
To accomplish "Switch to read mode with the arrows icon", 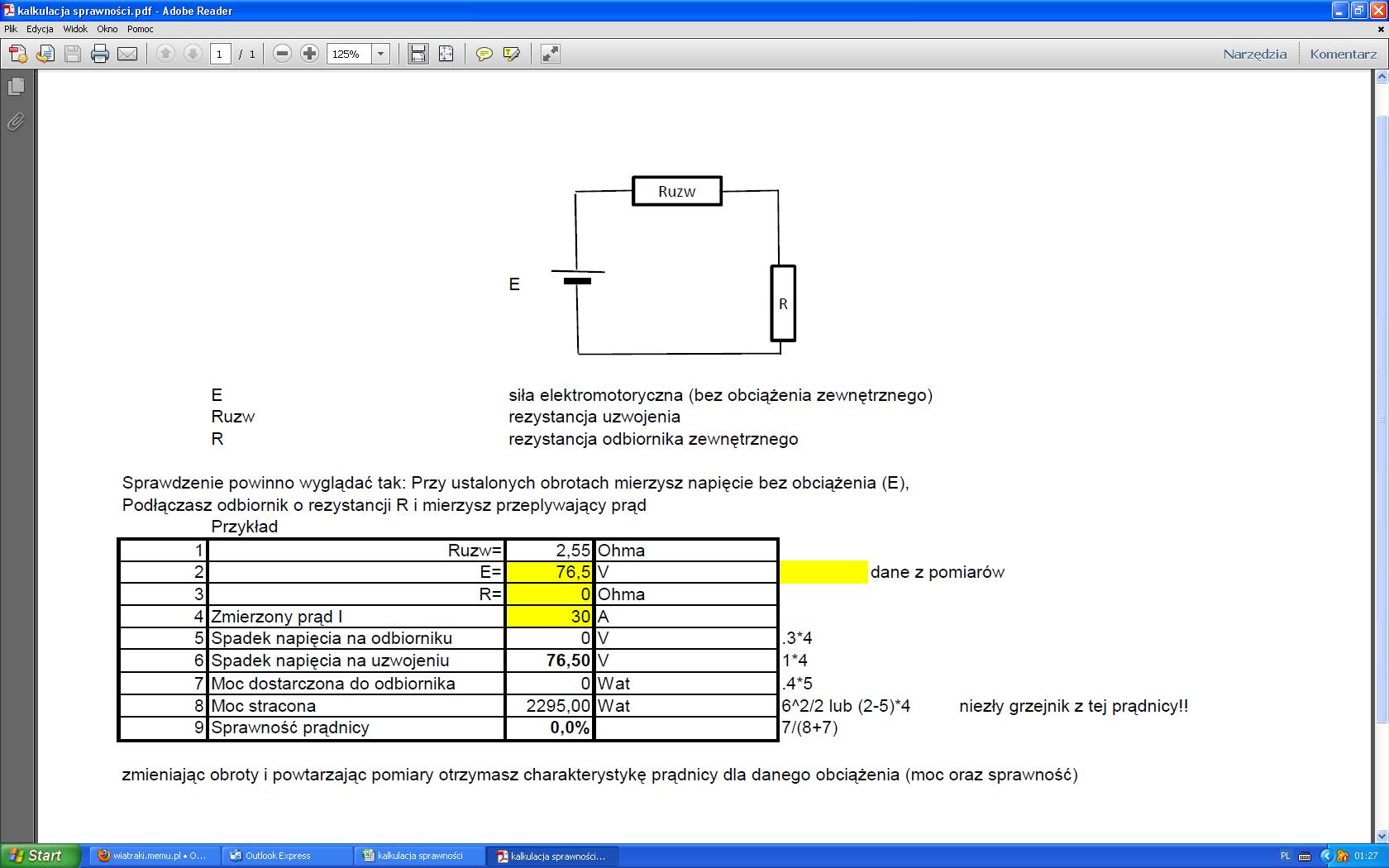I will [x=550, y=55].
